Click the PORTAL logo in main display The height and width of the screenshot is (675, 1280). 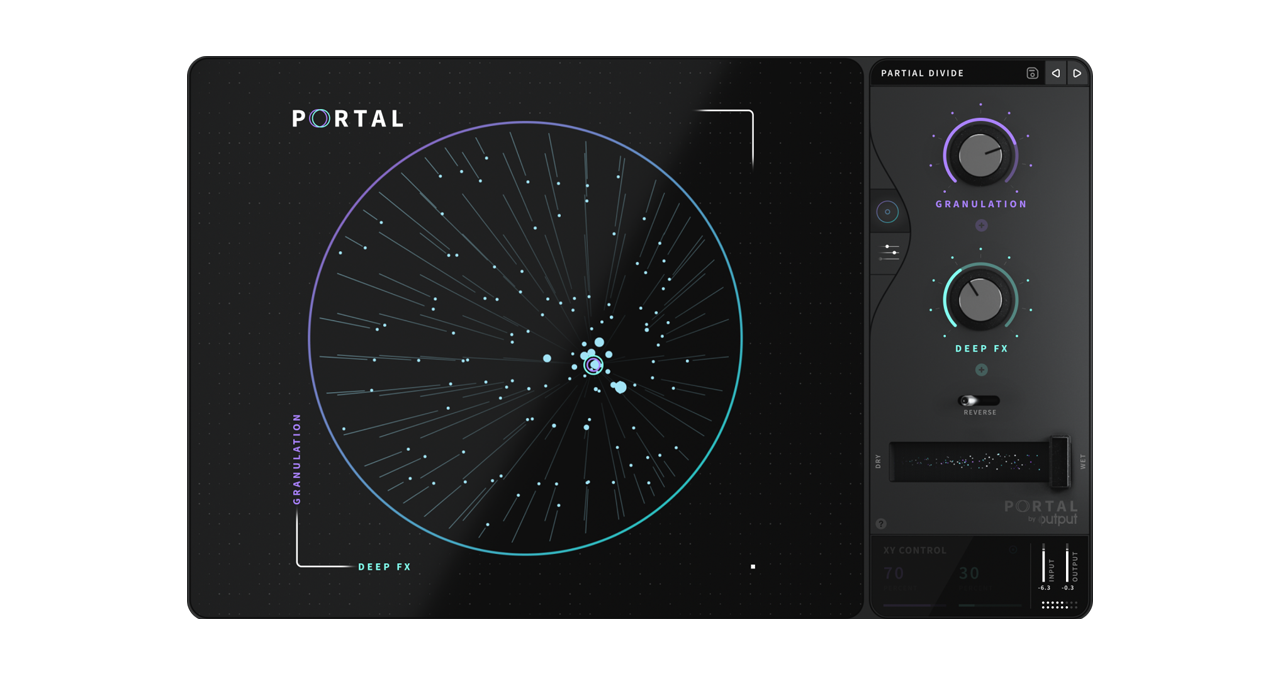click(x=348, y=119)
